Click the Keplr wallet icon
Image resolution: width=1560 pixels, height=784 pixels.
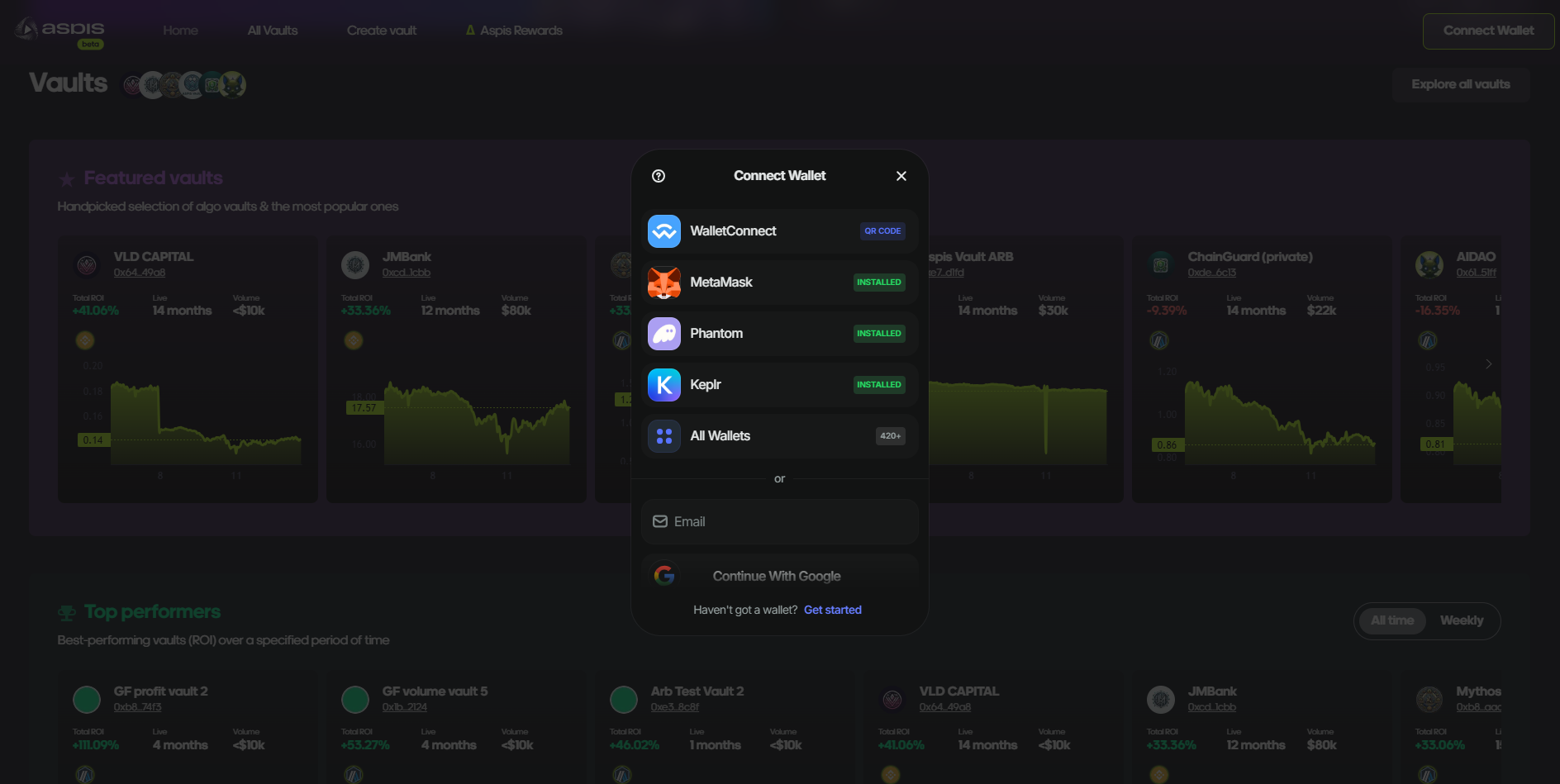663,385
